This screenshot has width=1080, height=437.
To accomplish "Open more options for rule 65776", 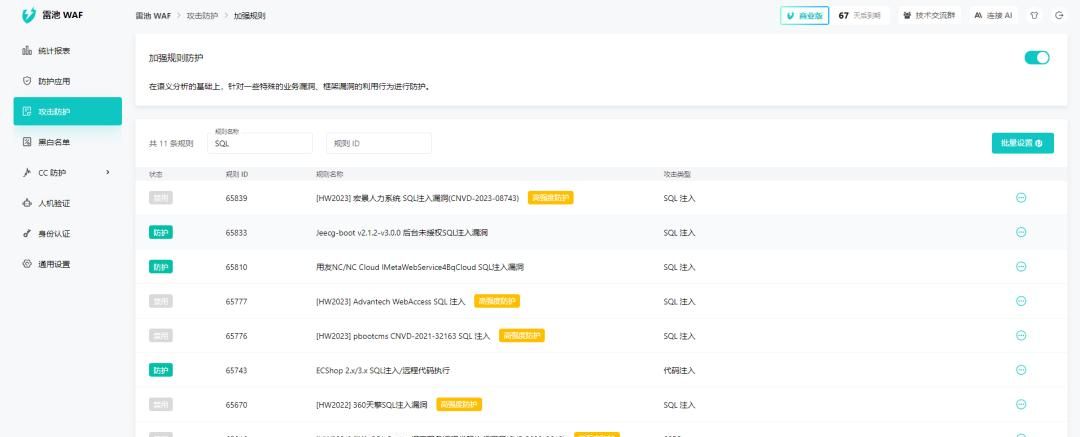I will point(1021,336).
